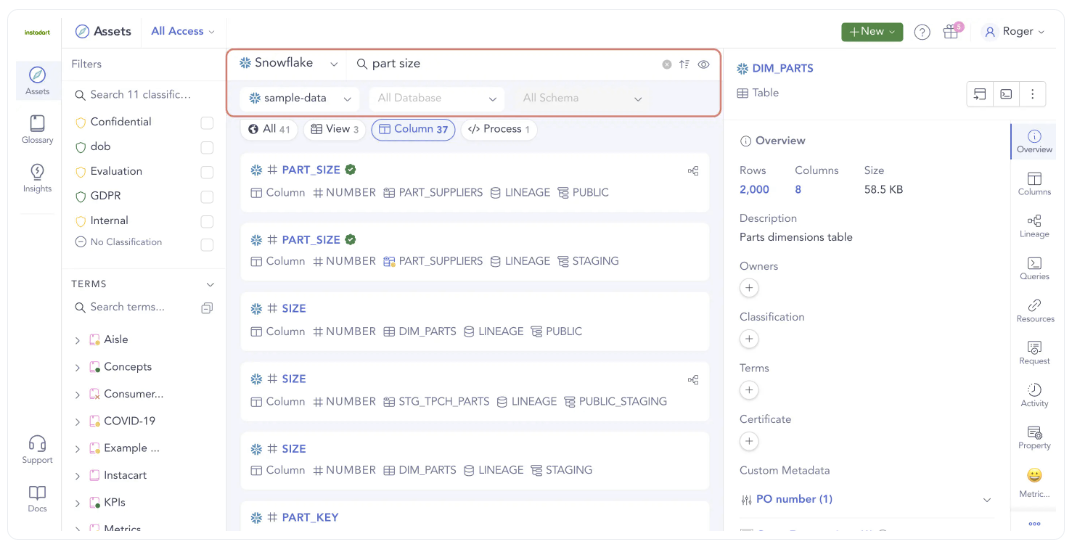The image size is (1073, 546).
Task: Check the Confidential classification checkbox
Action: coord(207,123)
